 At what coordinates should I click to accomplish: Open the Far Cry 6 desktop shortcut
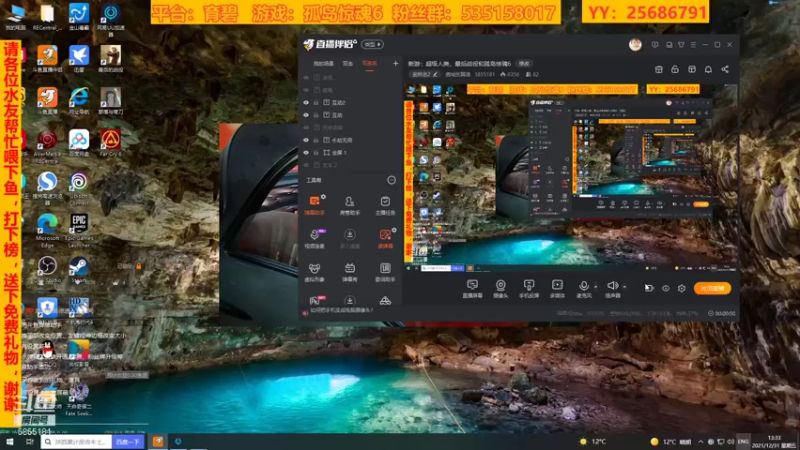pos(111,143)
